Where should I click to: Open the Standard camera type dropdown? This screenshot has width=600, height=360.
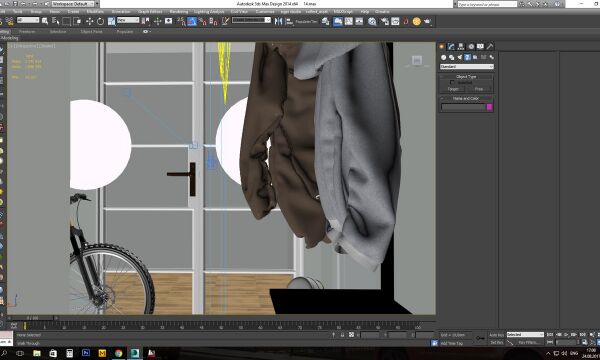coord(467,67)
